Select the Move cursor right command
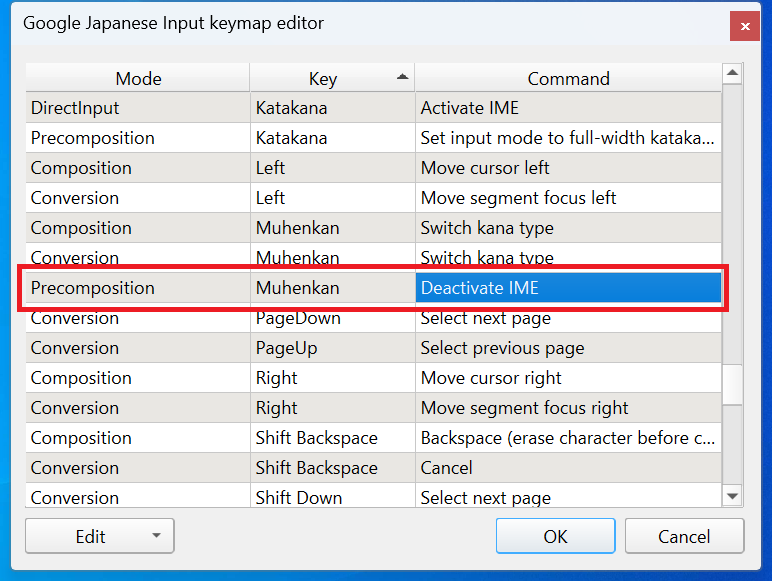The width and height of the screenshot is (772, 581). 568,378
